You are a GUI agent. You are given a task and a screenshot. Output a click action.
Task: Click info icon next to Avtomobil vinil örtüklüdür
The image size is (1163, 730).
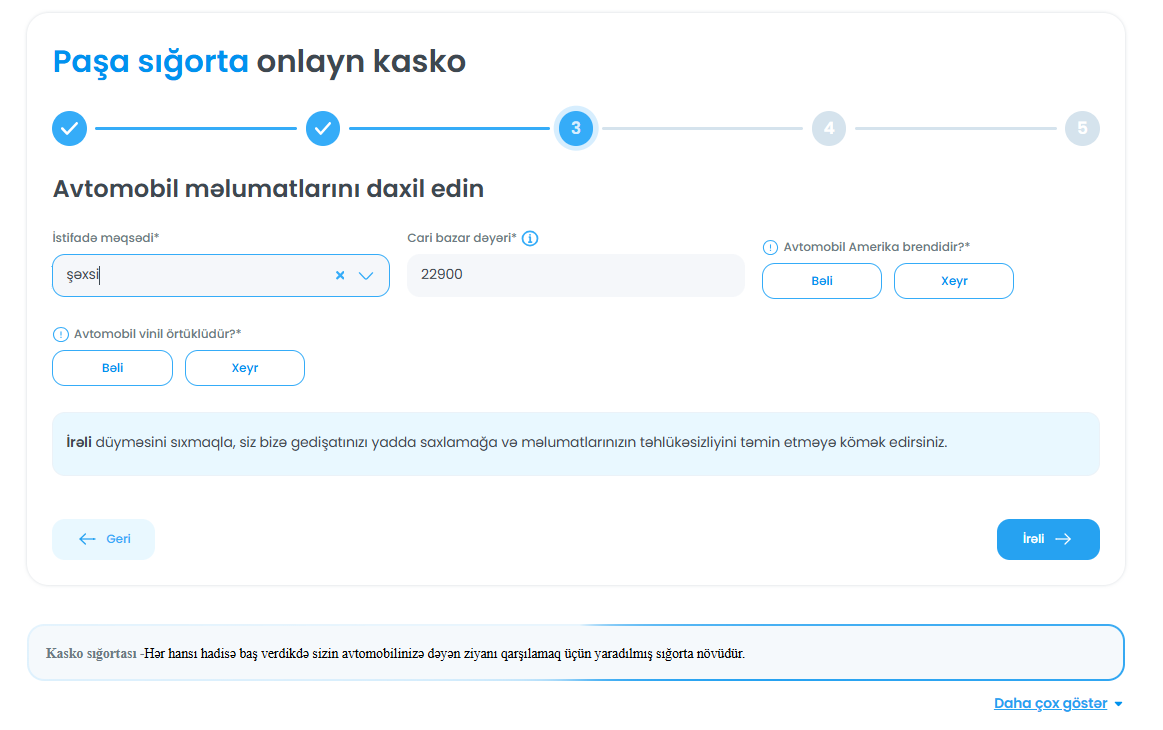coord(60,334)
